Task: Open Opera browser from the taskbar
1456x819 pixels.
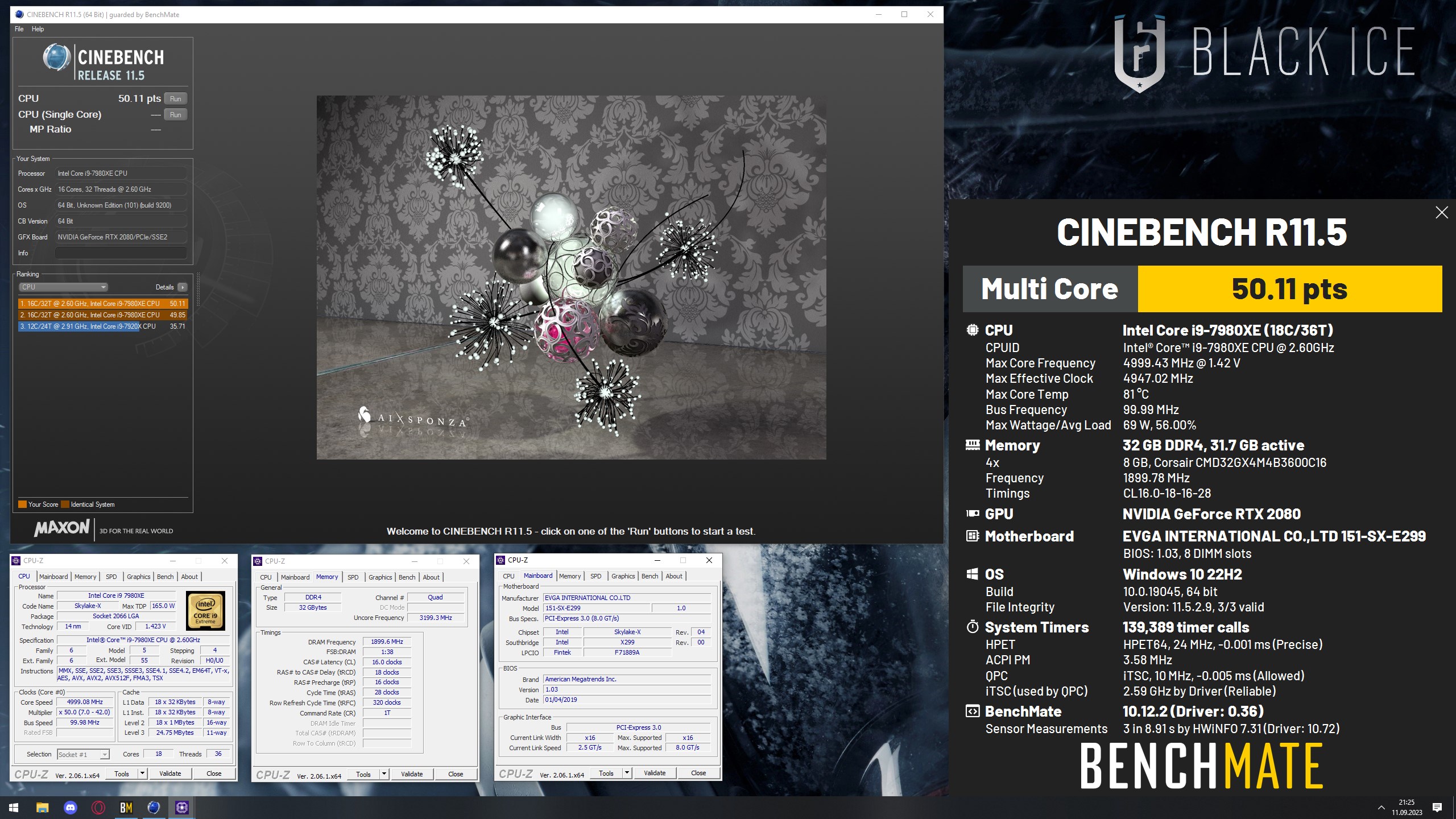Action: pos(98,808)
